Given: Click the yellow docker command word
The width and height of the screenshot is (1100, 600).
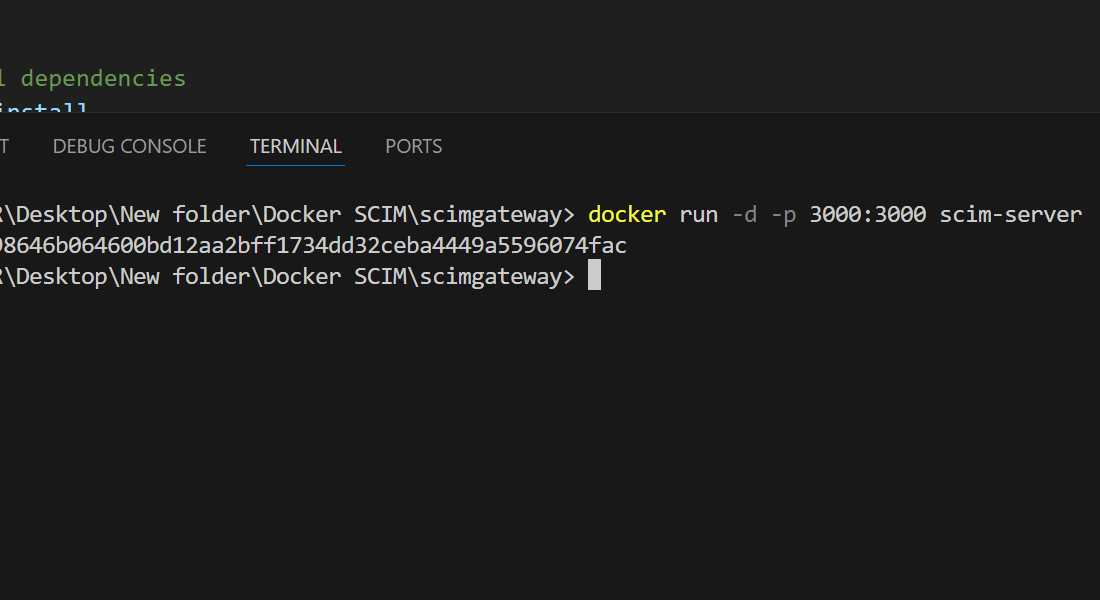Looking at the screenshot, I should pos(627,214).
